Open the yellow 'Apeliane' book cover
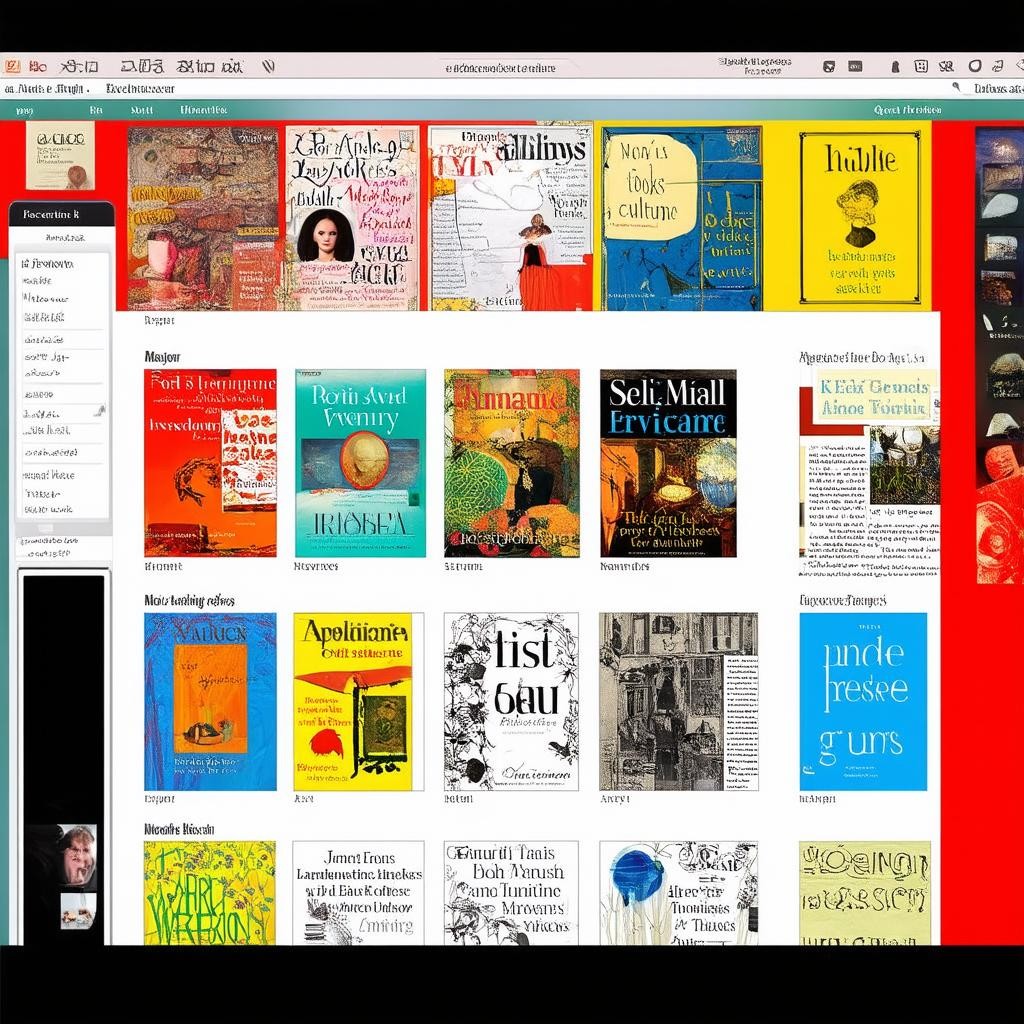Image resolution: width=1024 pixels, height=1024 pixels. [352, 701]
